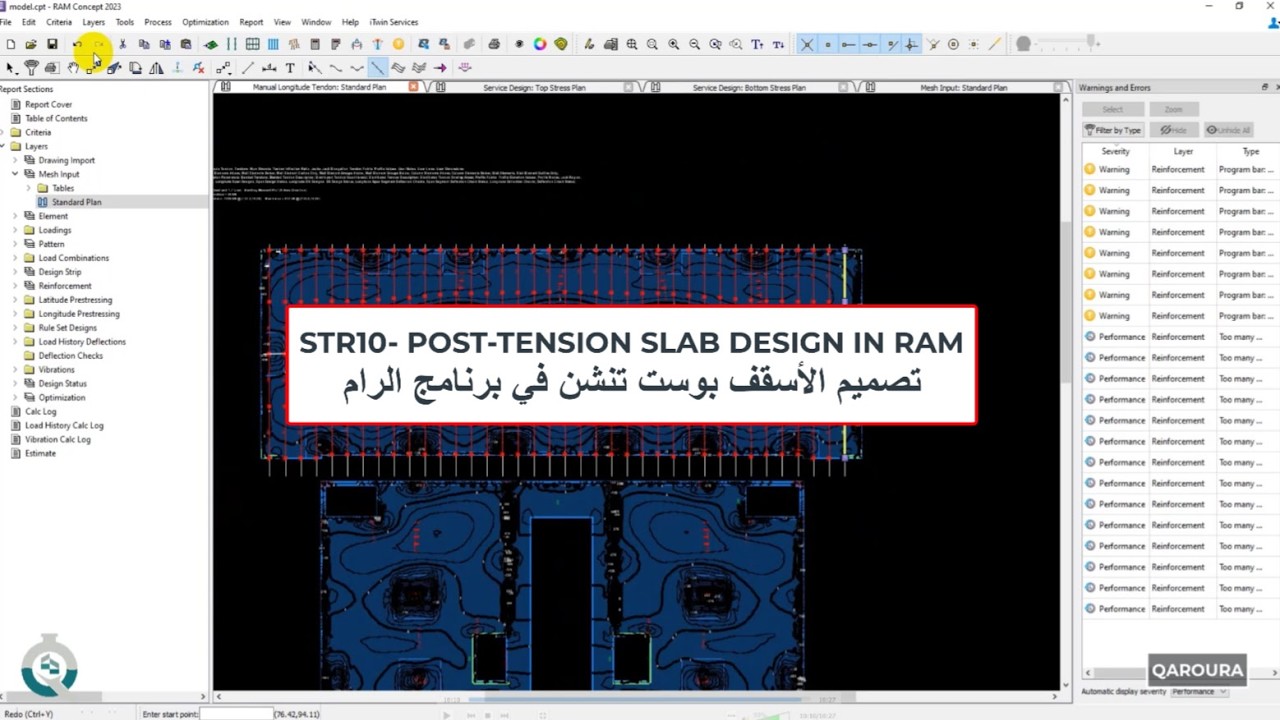The width and height of the screenshot is (1280, 720).
Task: Select the funnel filter tool
Action: [x=31, y=68]
